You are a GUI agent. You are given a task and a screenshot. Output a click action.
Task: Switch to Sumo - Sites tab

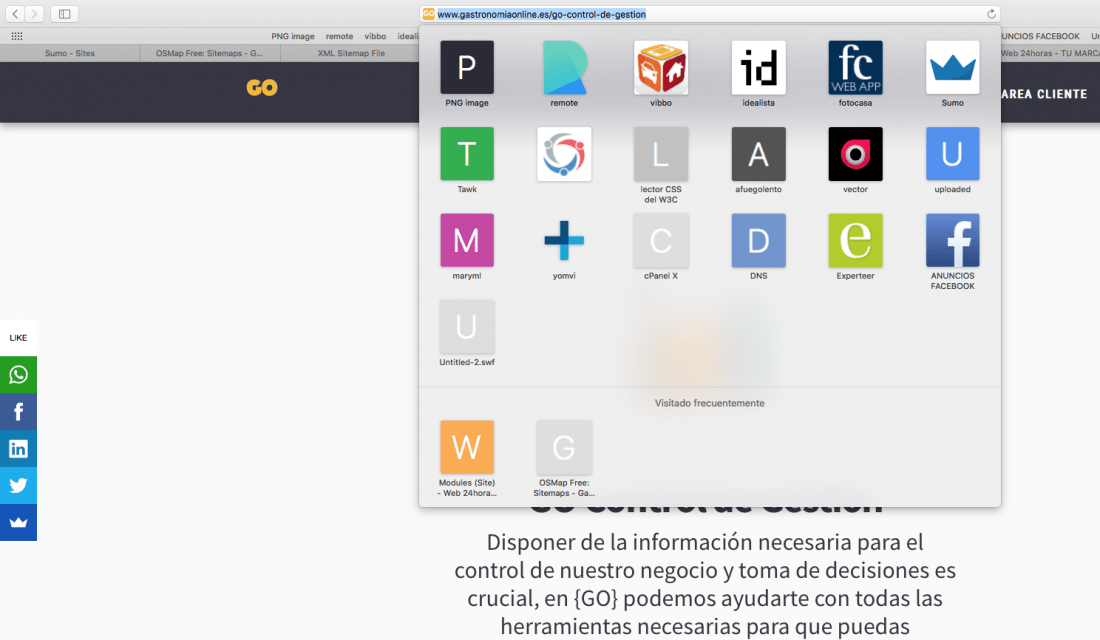[x=69, y=53]
